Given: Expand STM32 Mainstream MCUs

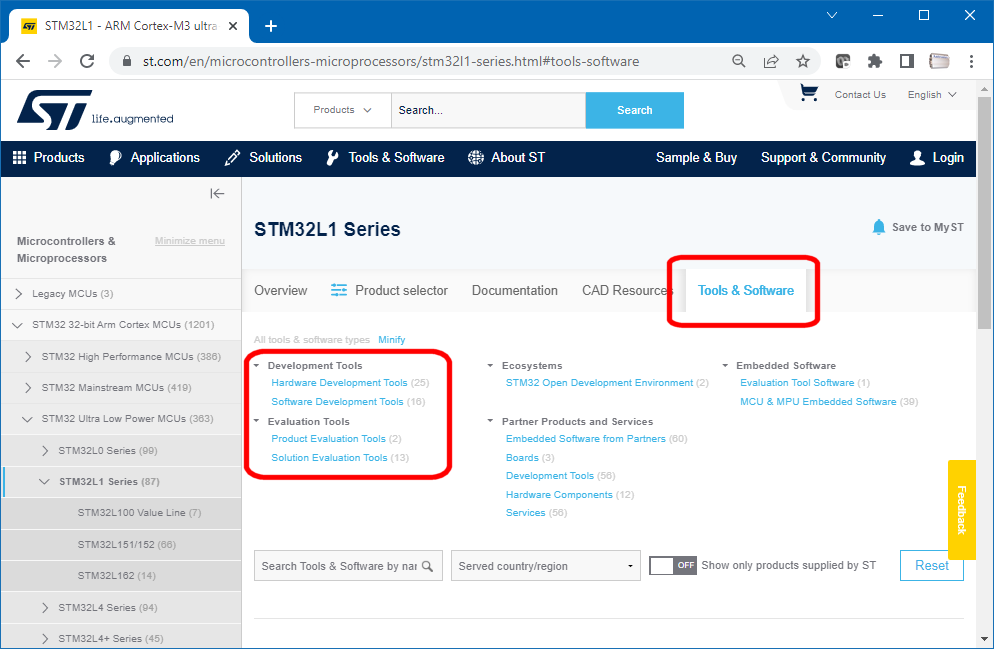Looking at the screenshot, I should (28, 388).
